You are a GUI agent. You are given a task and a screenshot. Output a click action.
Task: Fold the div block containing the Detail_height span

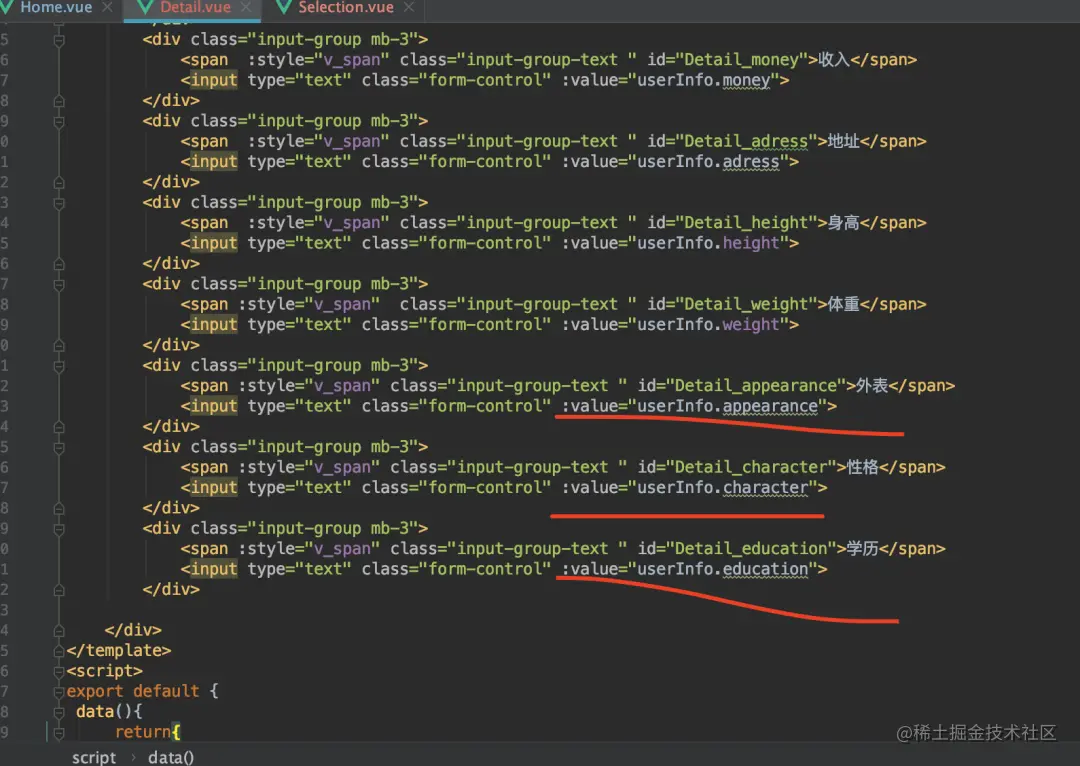pos(59,203)
